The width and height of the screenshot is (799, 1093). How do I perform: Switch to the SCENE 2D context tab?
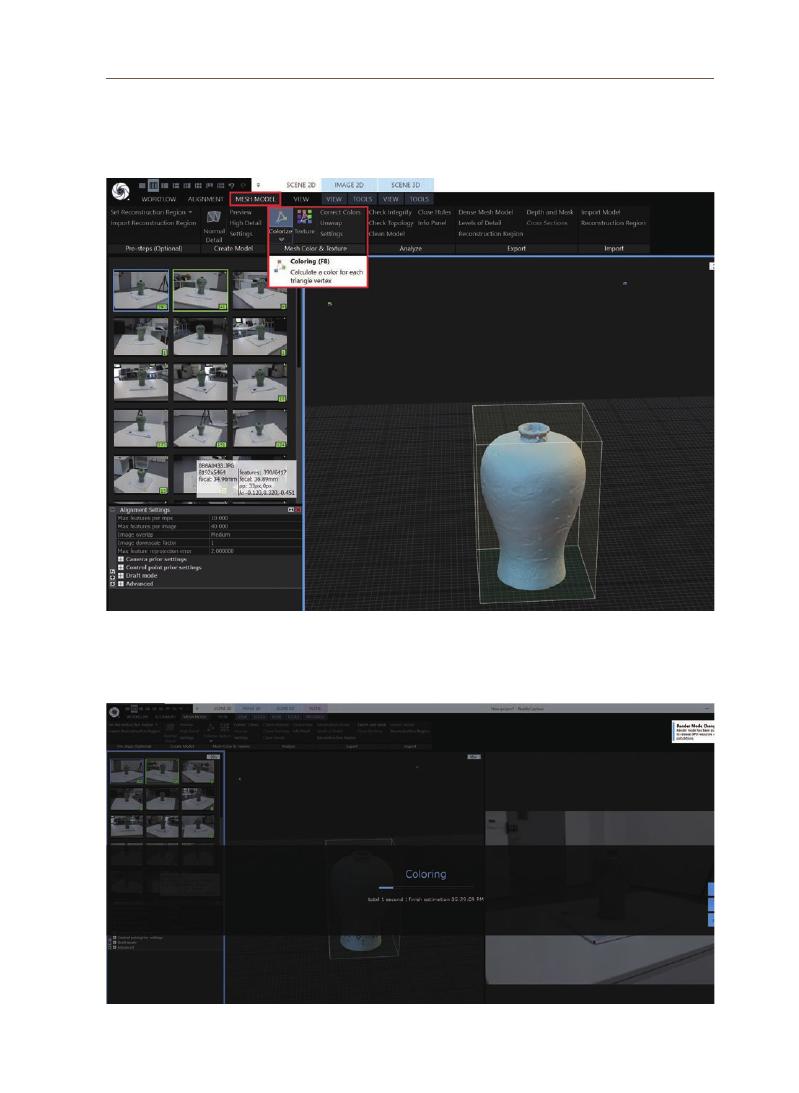click(300, 185)
